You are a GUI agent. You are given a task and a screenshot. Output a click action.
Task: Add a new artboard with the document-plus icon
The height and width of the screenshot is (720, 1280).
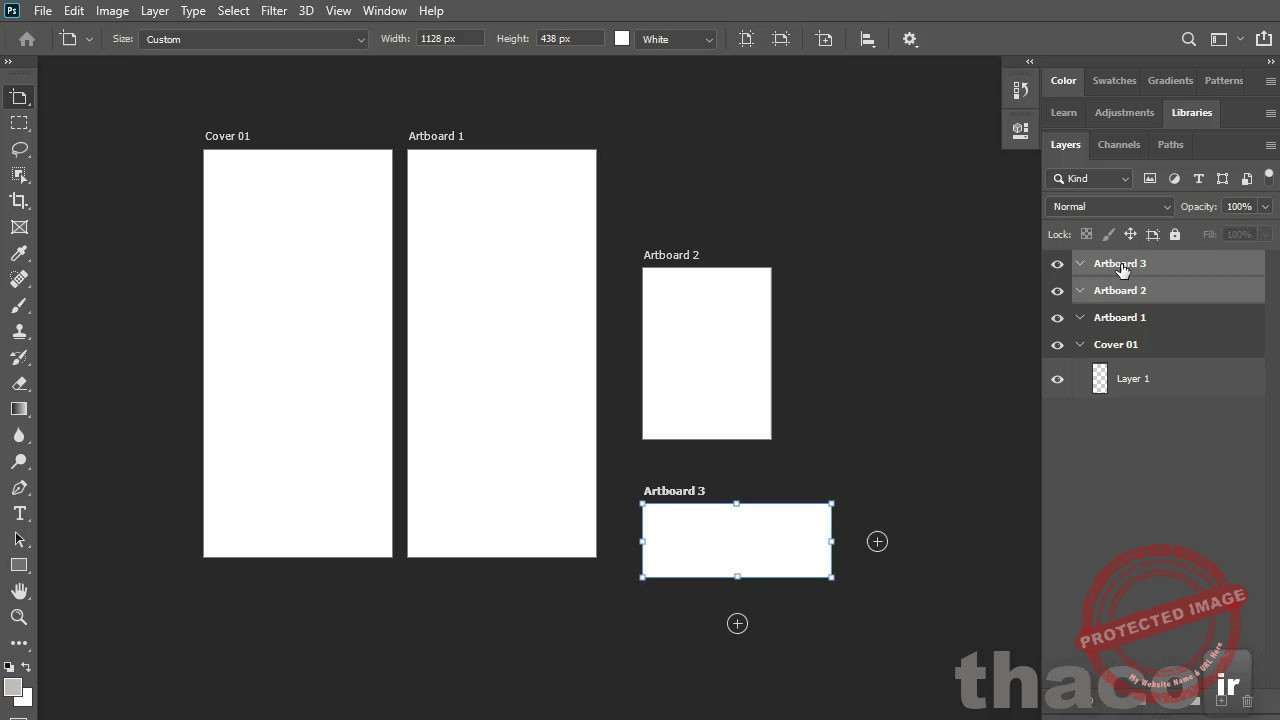pos(823,38)
